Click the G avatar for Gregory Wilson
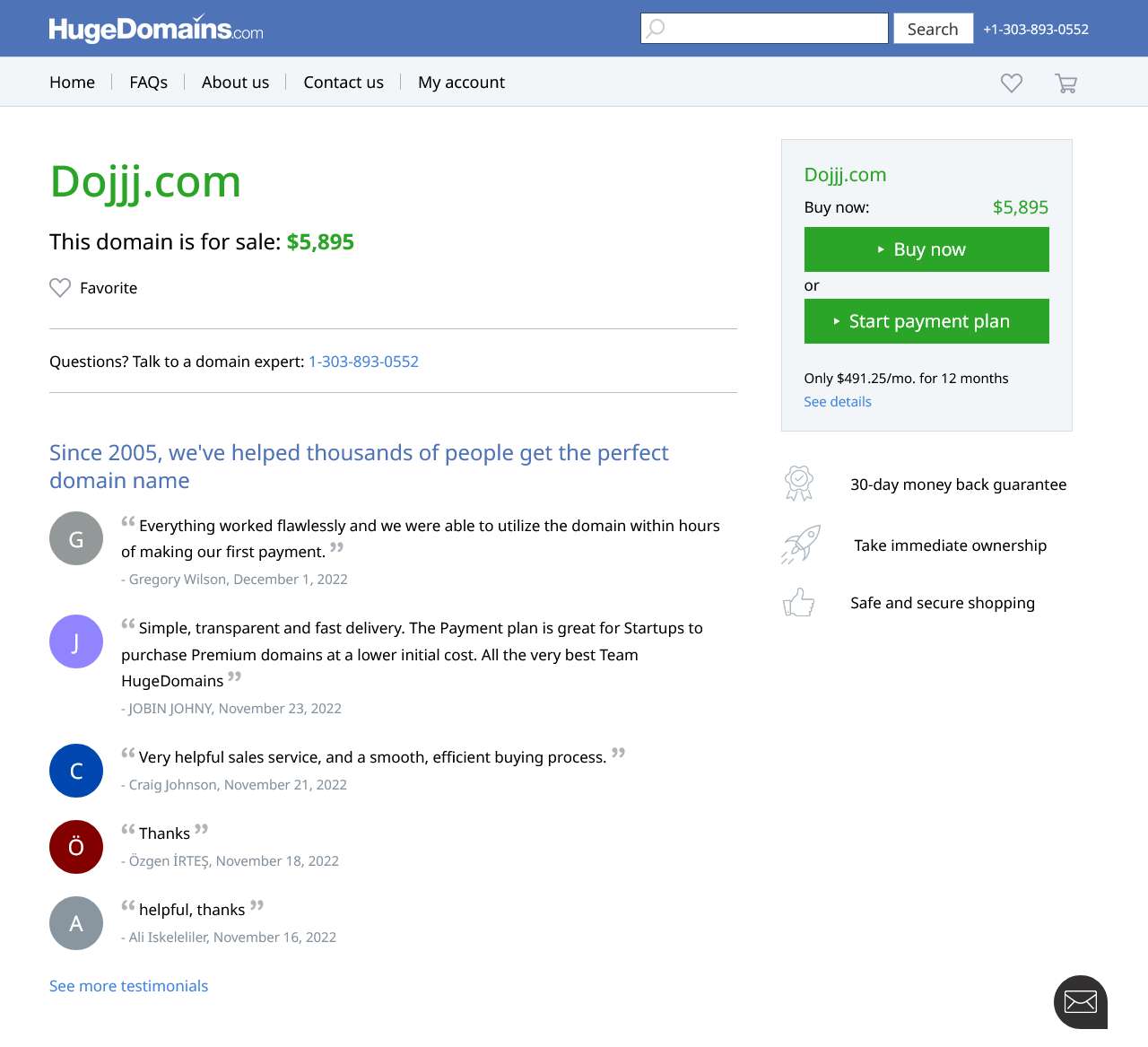This screenshot has width=1148, height=1047. (x=76, y=538)
